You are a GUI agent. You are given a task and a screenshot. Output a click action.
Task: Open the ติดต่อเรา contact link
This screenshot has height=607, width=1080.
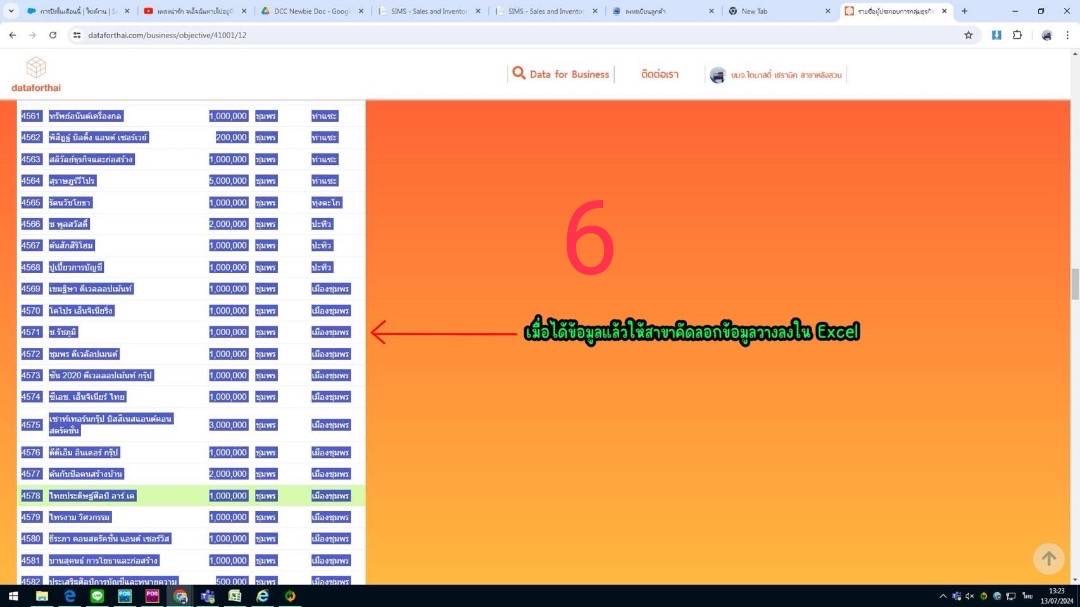pyautogui.click(x=659, y=75)
